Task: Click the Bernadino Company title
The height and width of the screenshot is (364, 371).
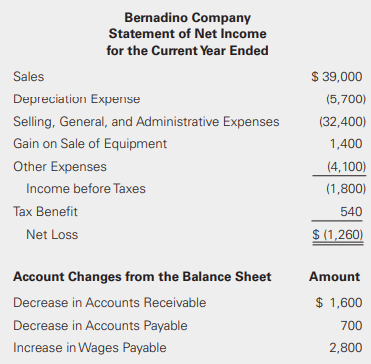Action: [187, 18]
